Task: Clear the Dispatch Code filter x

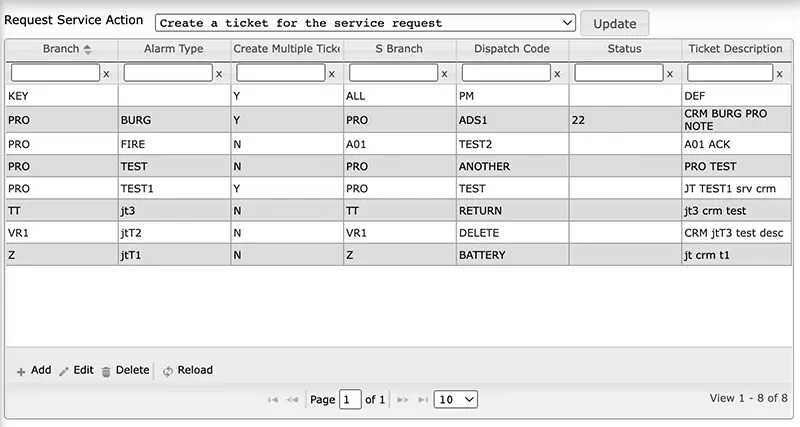Action: pos(557,74)
